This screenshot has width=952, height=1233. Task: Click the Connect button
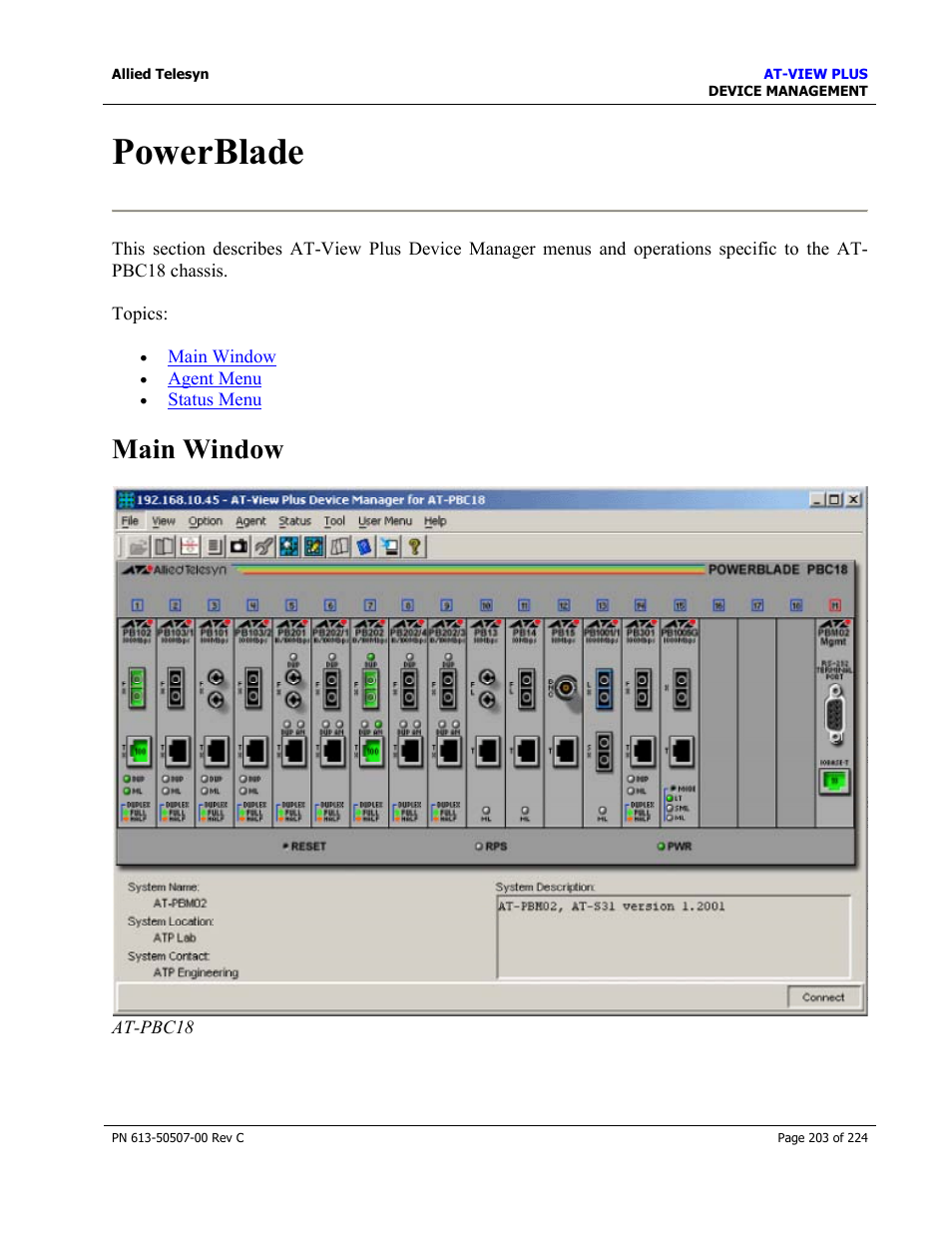(823, 997)
